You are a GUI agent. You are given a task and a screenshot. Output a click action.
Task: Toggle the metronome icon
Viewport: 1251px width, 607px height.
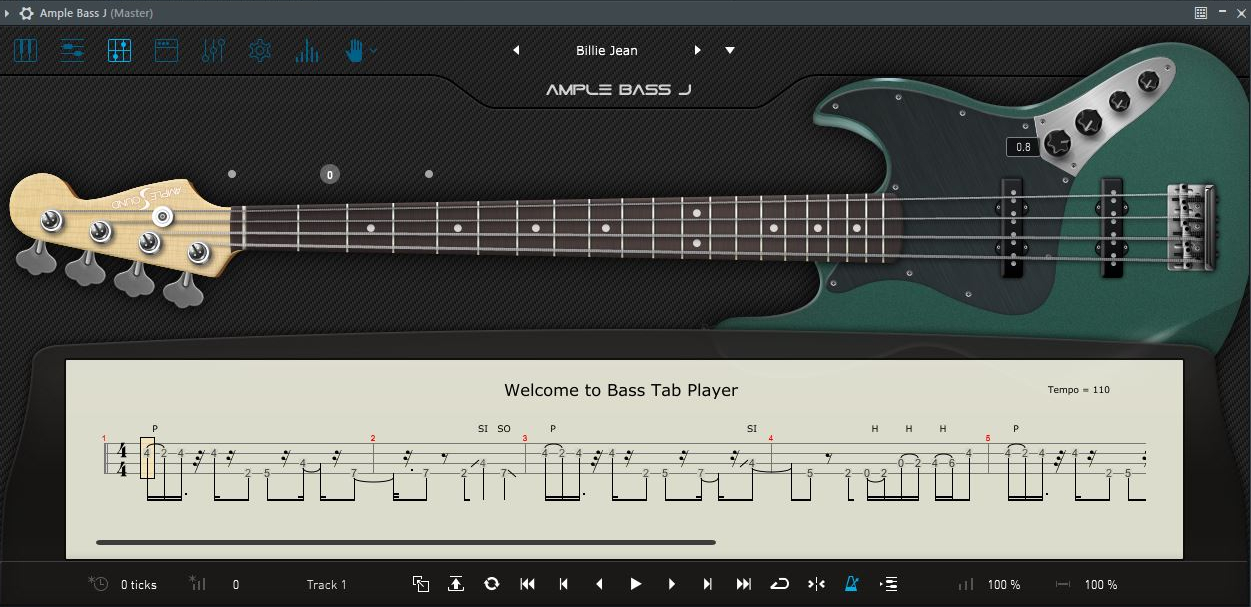tap(852, 584)
